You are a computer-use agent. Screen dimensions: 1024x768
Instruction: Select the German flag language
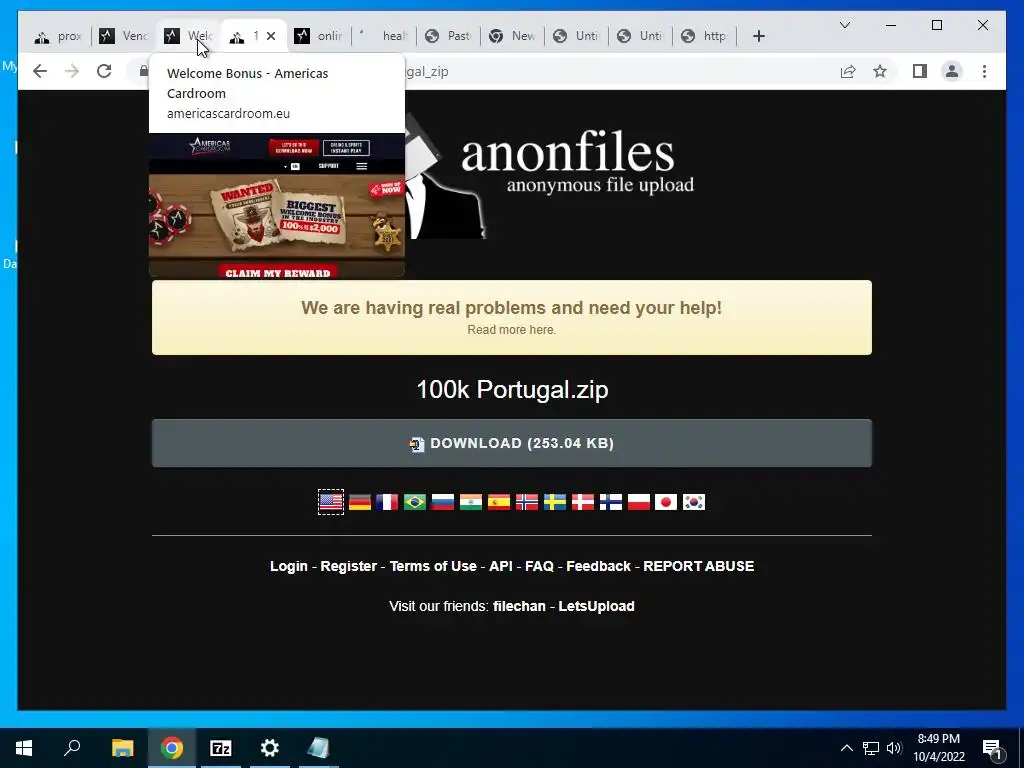point(359,502)
